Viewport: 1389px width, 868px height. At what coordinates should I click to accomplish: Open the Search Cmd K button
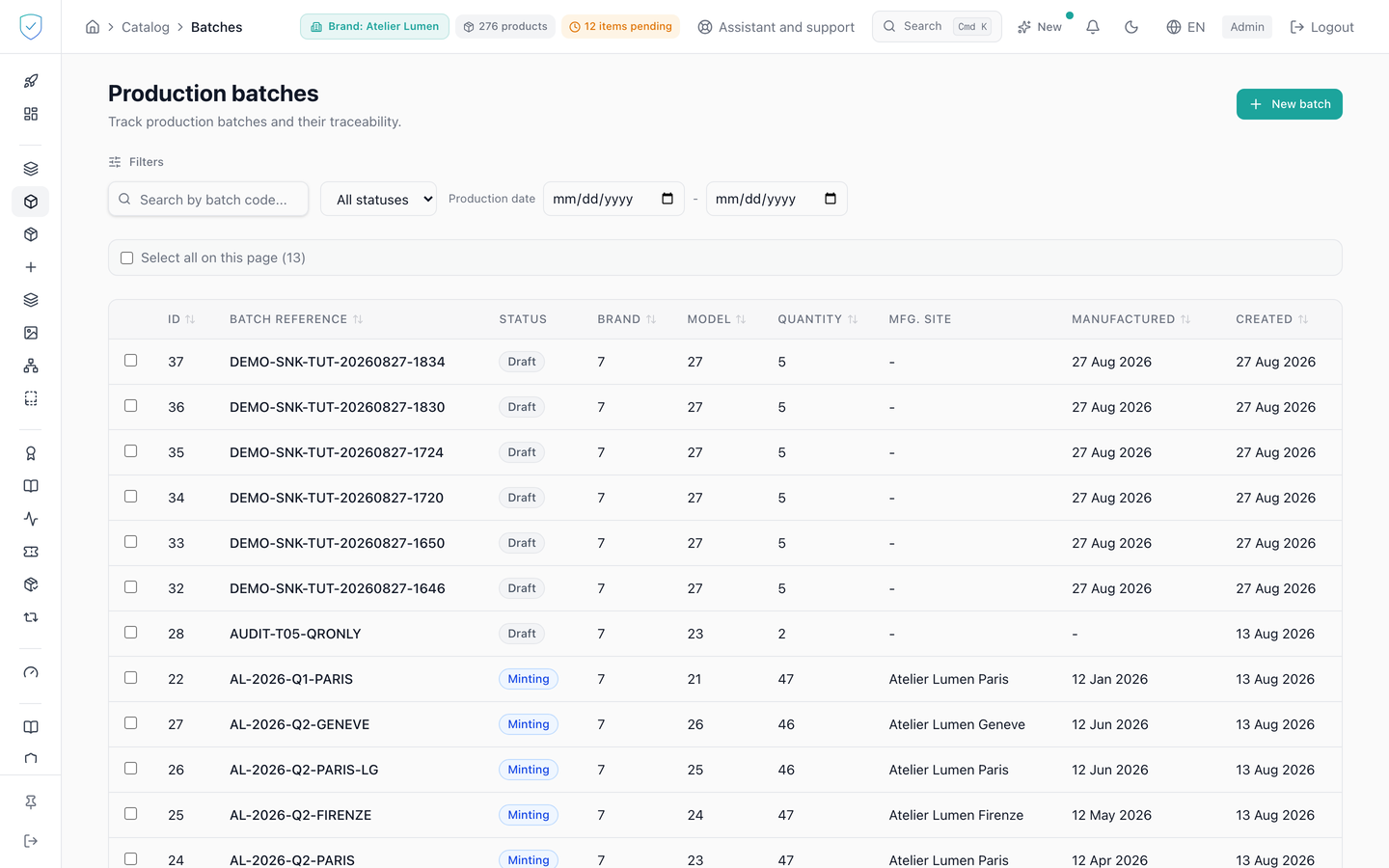coord(937,27)
